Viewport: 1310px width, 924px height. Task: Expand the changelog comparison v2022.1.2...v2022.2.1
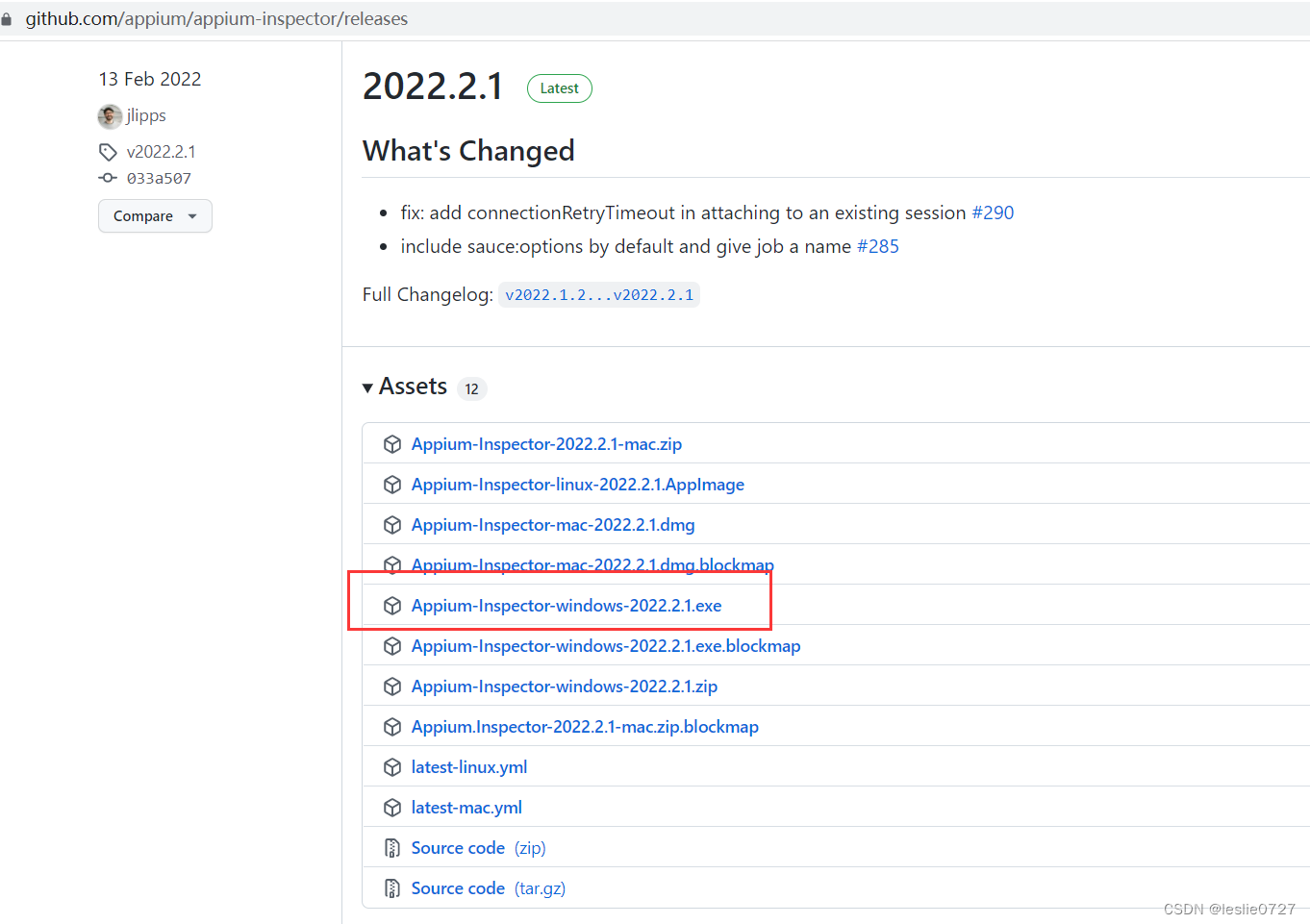pos(599,294)
